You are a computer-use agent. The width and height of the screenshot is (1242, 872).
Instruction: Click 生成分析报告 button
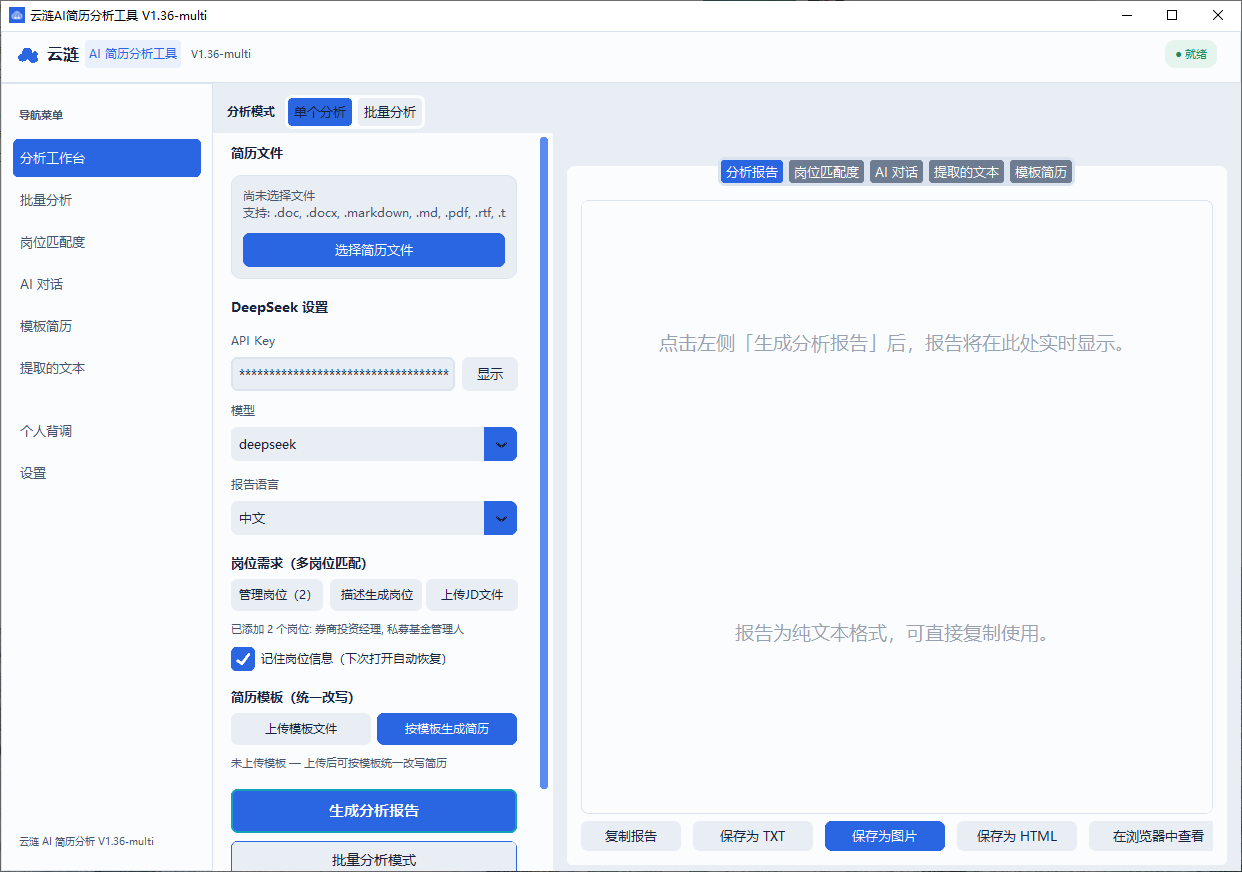pyautogui.click(x=374, y=811)
